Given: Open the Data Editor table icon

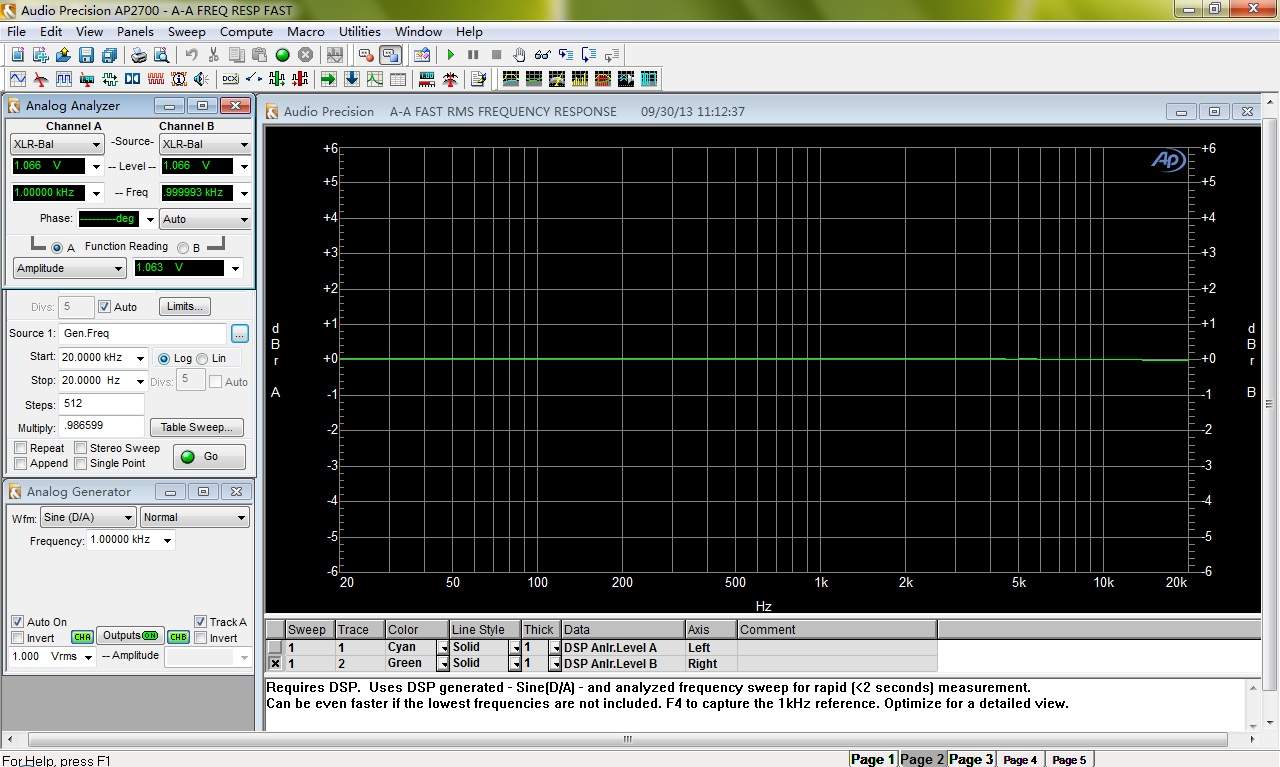Looking at the screenshot, I should 397,79.
